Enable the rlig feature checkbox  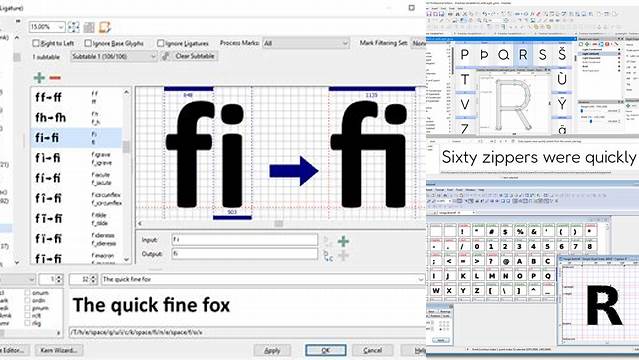pyautogui.click(x=27, y=323)
